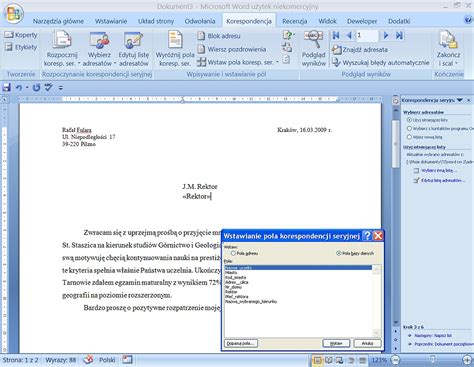
Task: Click zoom in plus button
Action: [468, 360]
